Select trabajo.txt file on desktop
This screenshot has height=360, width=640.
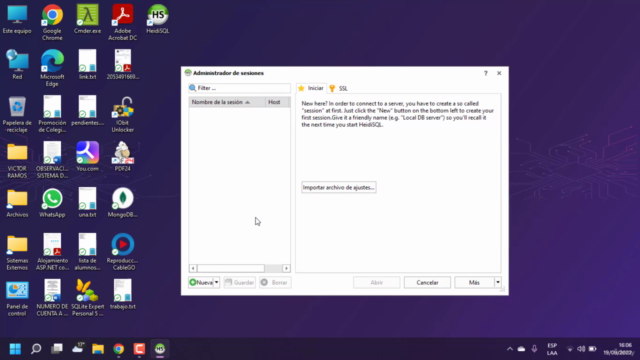(122, 295)
